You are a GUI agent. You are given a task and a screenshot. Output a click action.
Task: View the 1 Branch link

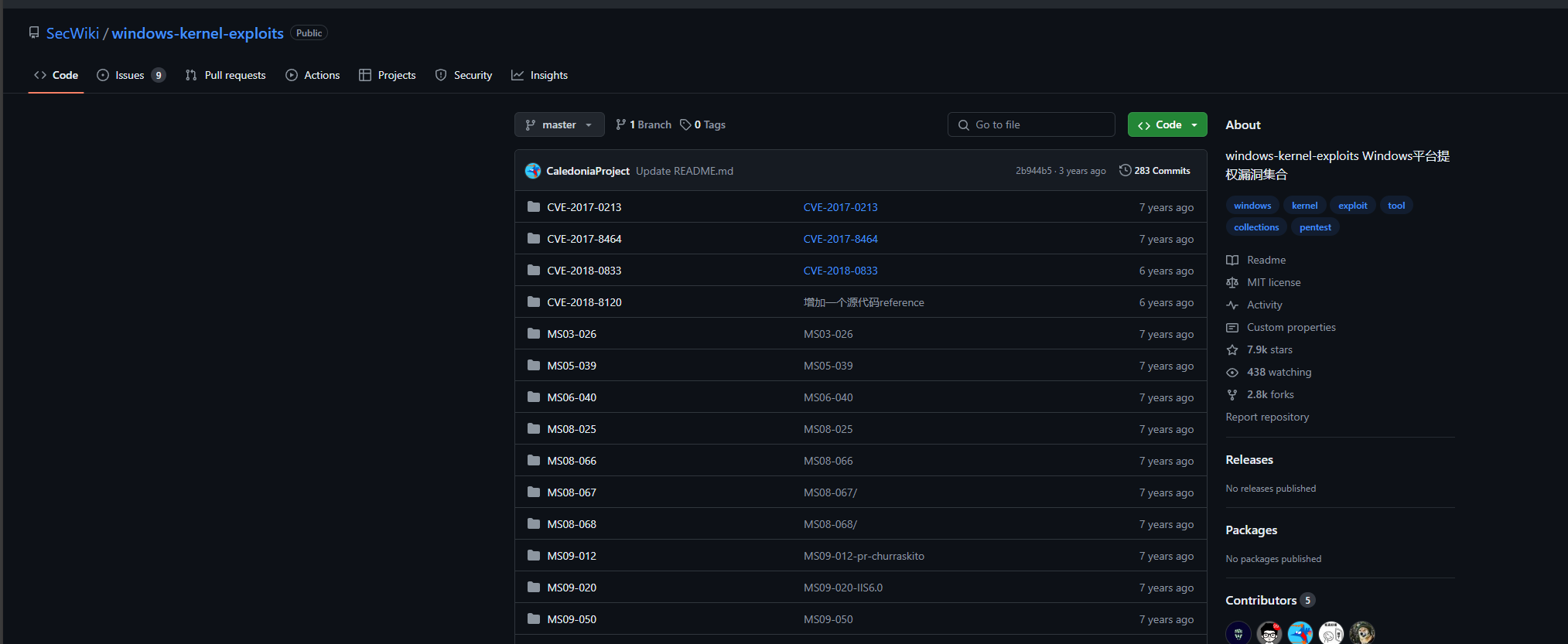pyautogui.click(x=644, y=124)
